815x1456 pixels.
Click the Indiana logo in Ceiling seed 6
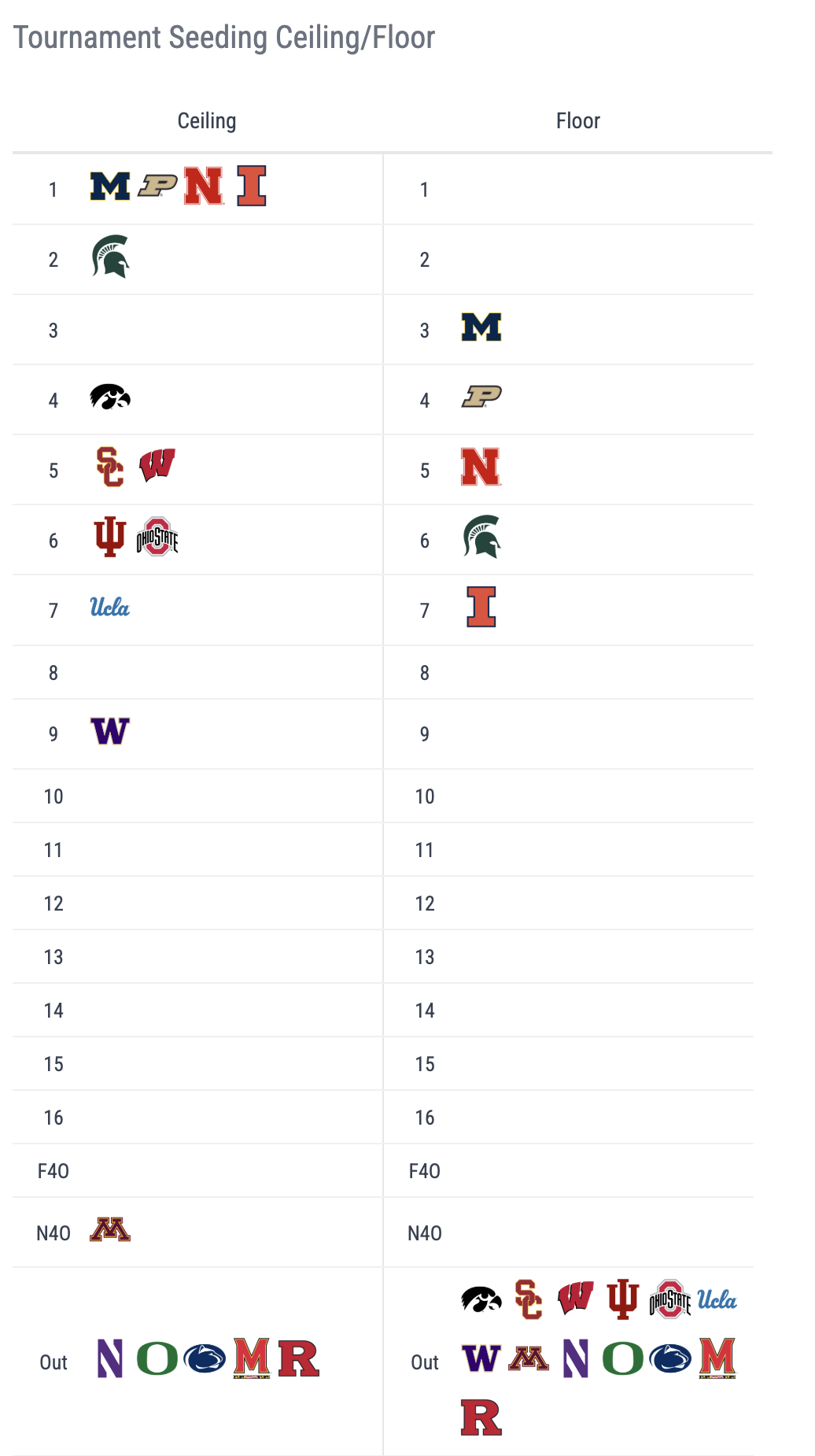[x=110, y=537]
